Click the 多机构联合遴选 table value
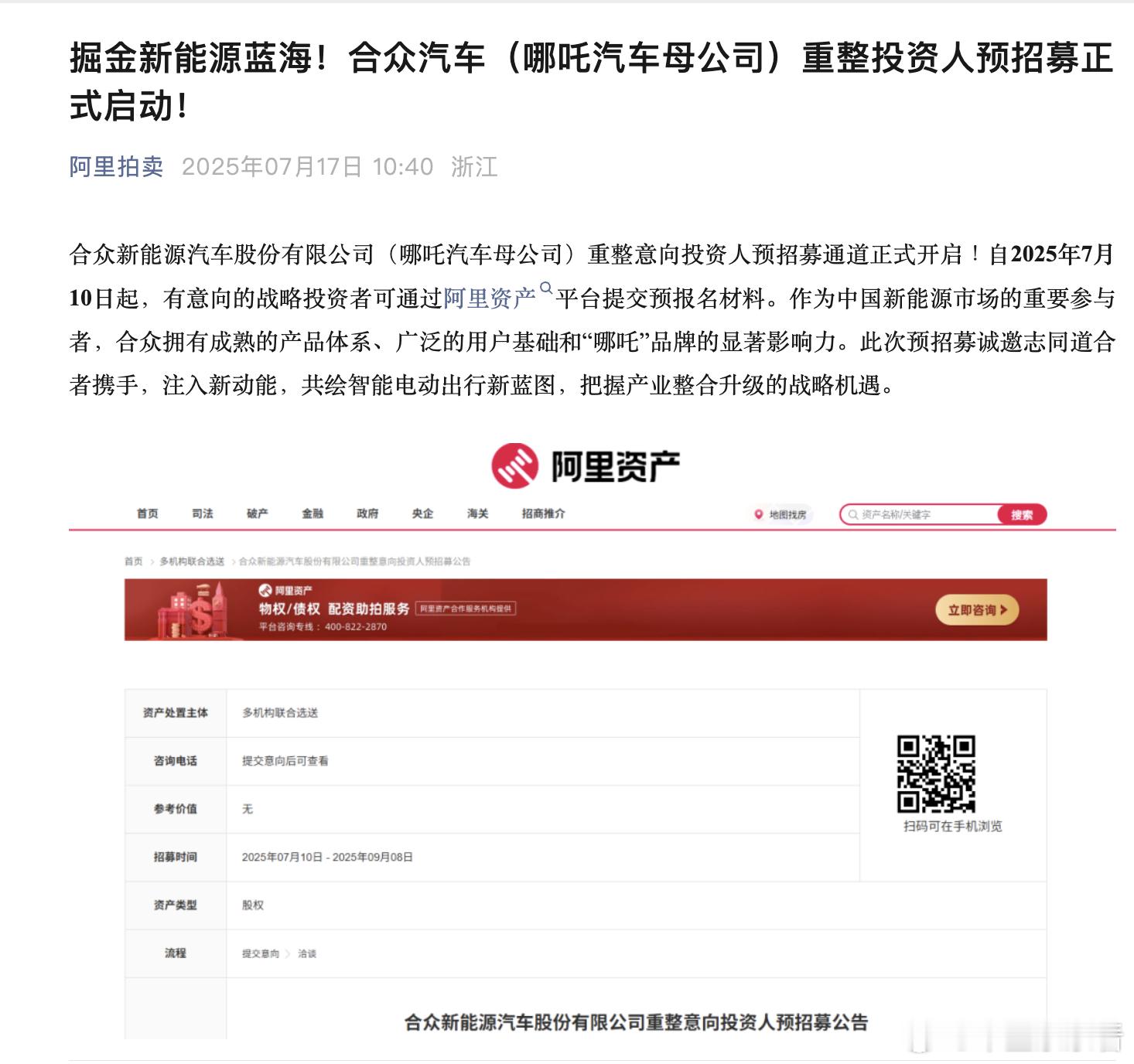This screenshot has width=1134, height=1064. click(280, 713)
